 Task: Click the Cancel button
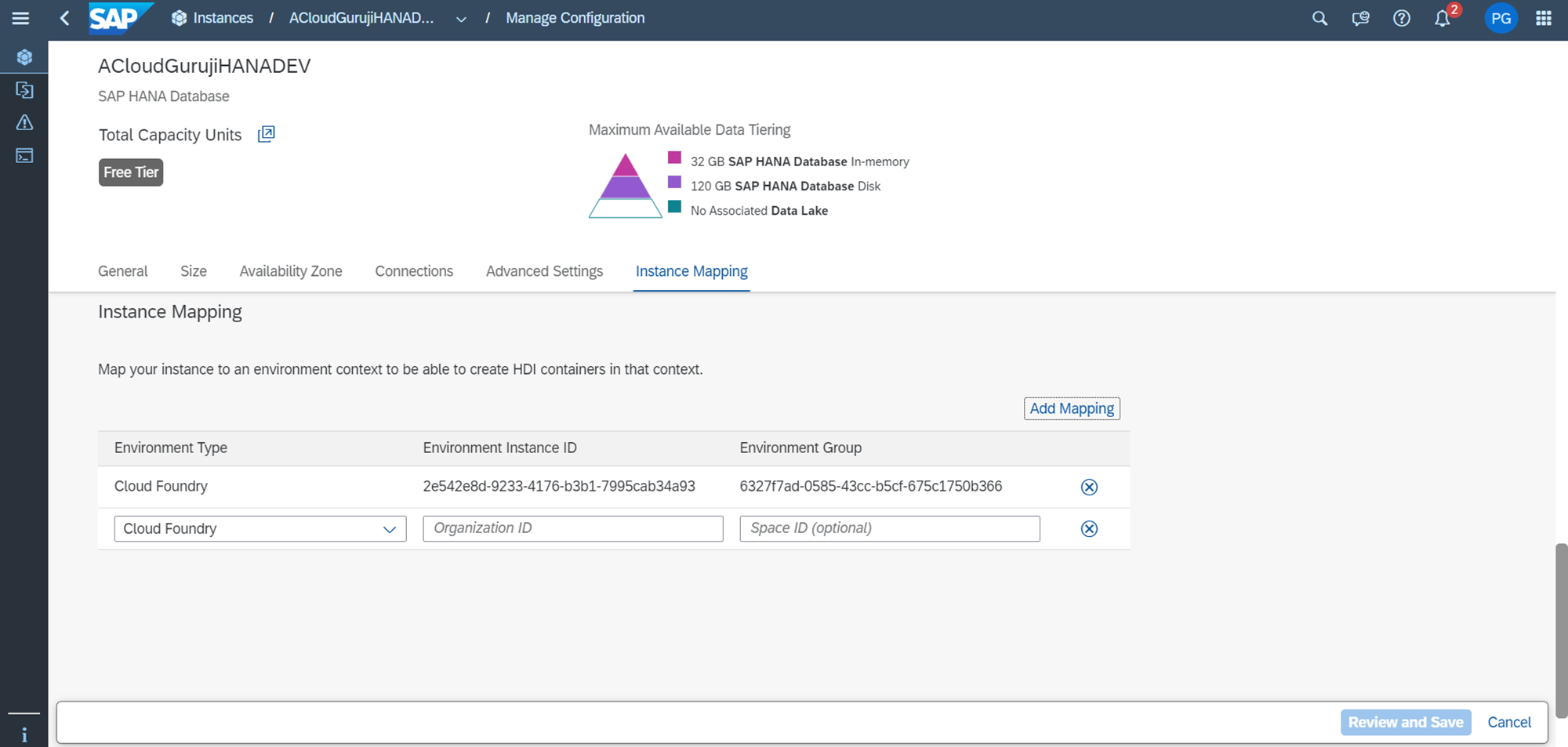coord(1508,722)
